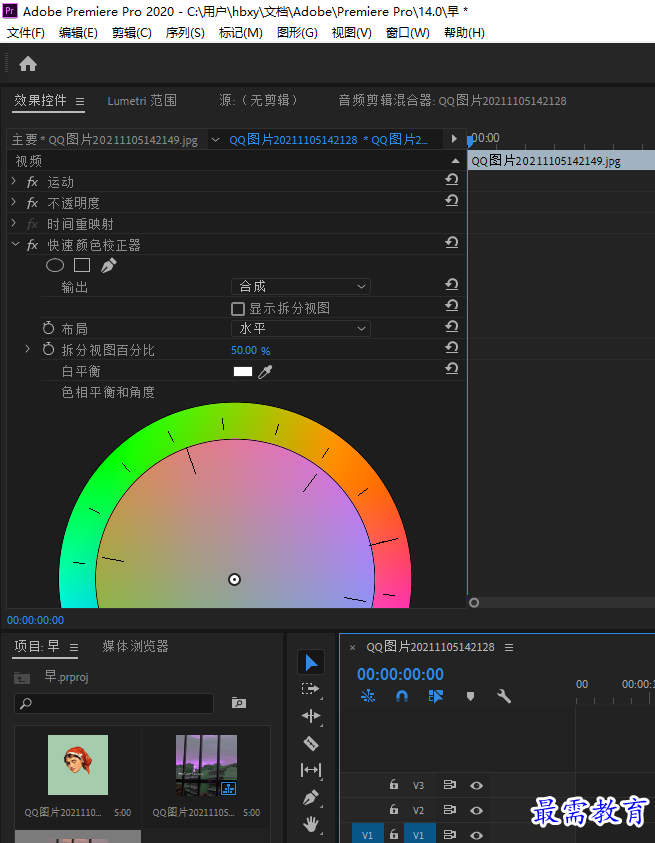This screenshot has width=655, height=843.
Task: Open the 剪辑(C) menu
Action: pos(132,33)
